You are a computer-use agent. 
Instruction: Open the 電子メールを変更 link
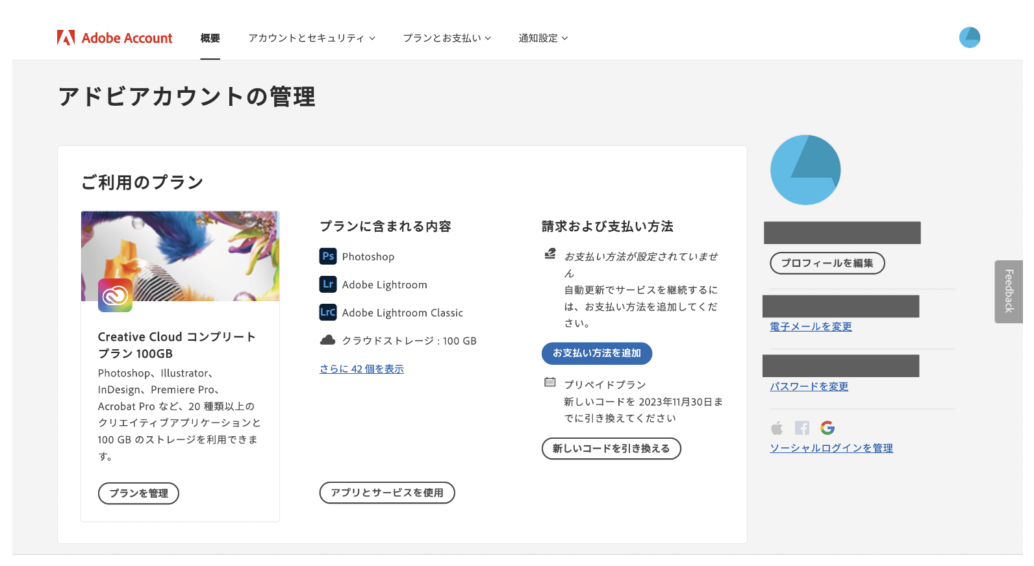810,327
